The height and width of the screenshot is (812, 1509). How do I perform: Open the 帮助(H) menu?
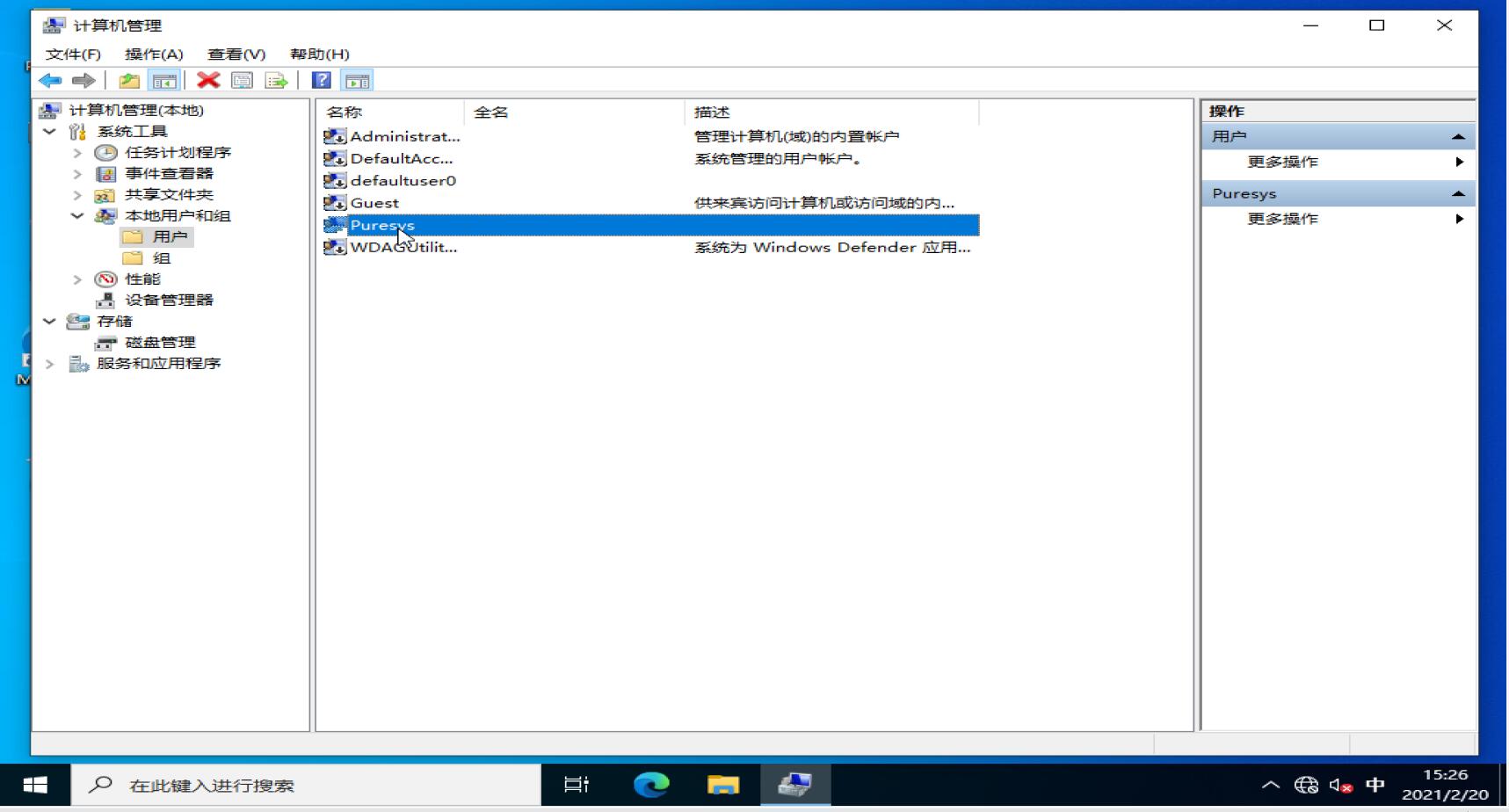coord(320,54)
